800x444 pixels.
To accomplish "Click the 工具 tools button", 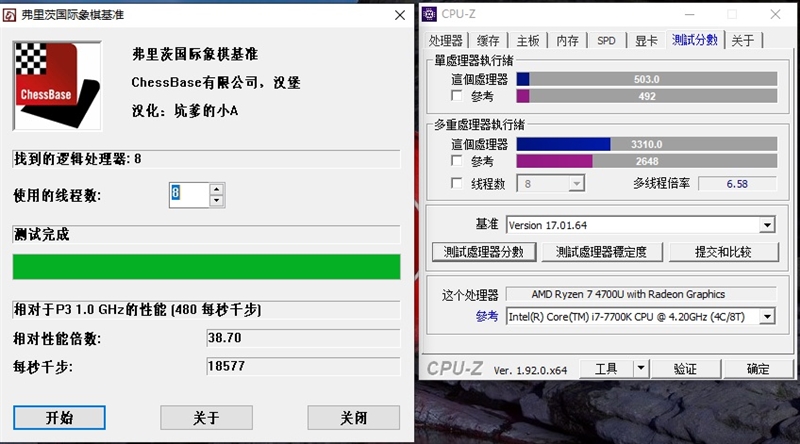I will 606,368.
